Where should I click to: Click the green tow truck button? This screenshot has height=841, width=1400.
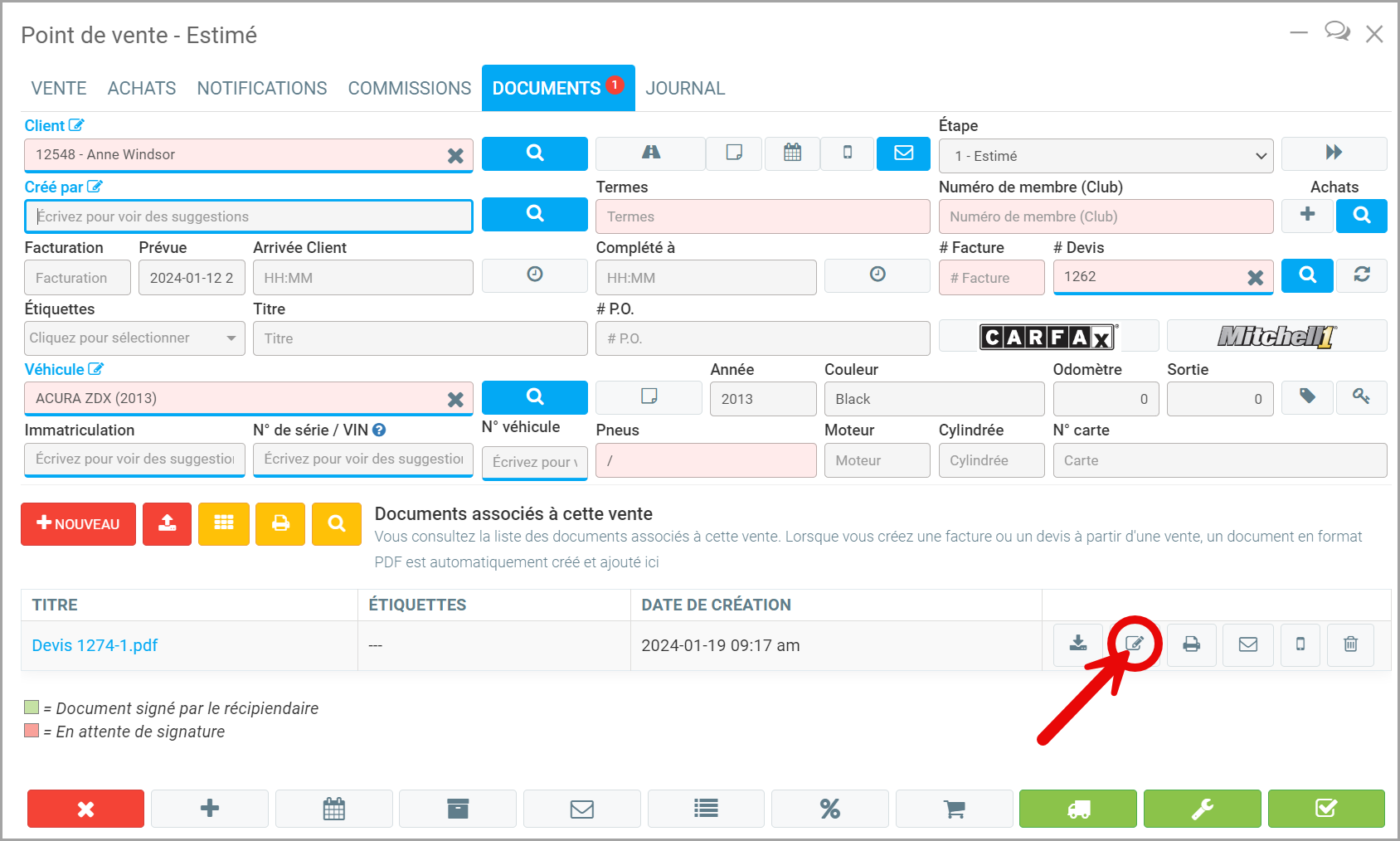1077,809
